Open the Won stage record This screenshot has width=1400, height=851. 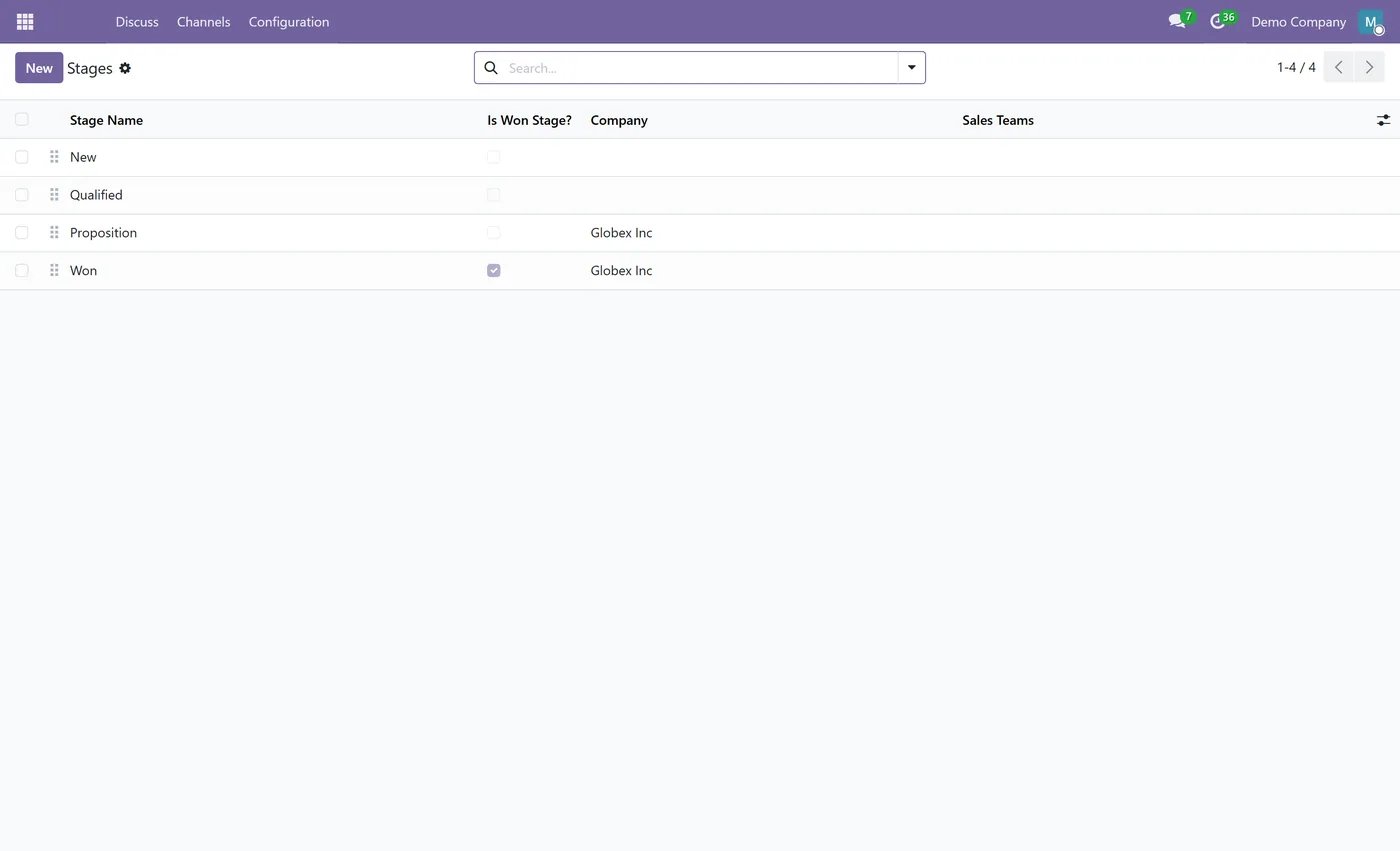83,271
